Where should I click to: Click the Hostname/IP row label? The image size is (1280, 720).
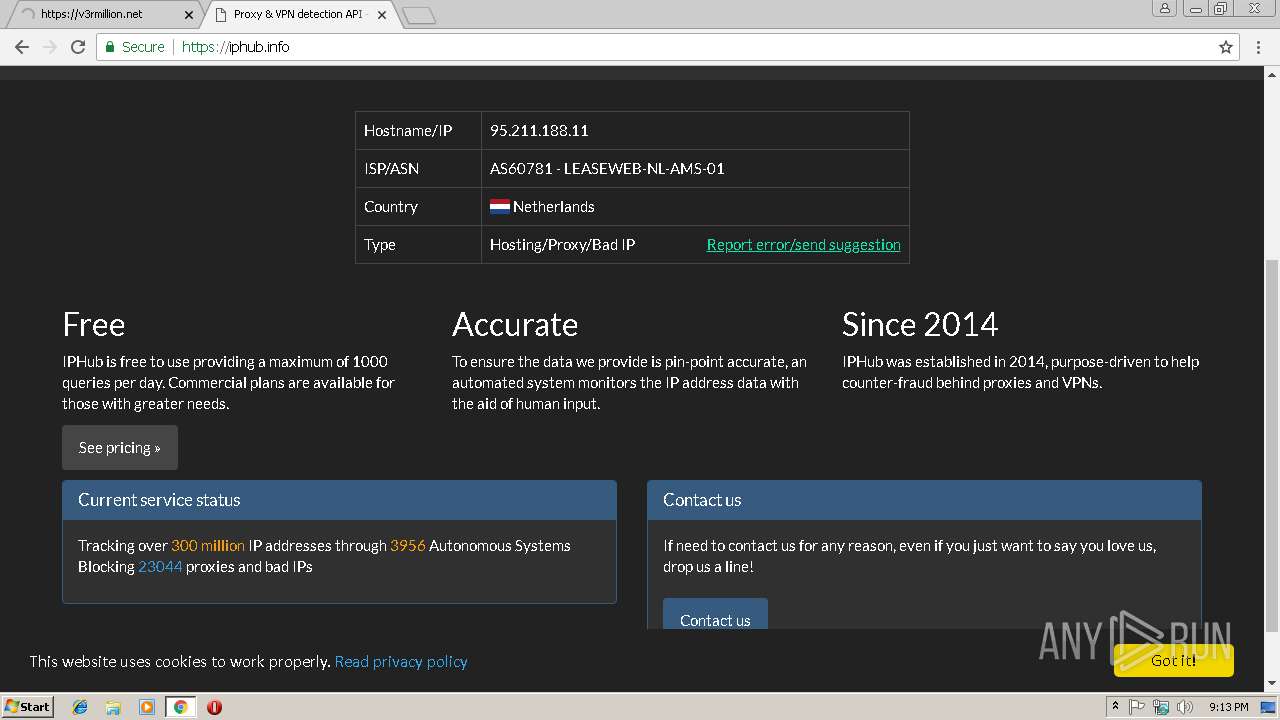[408, 131]
